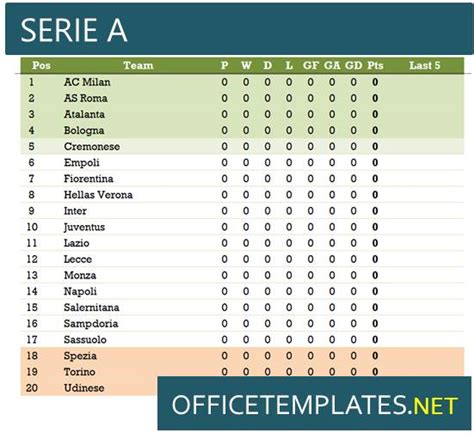Click Inter's points value cell
The width and height of the screenshot is (474, 439).
pyautogui.click(x=375, y=211)
